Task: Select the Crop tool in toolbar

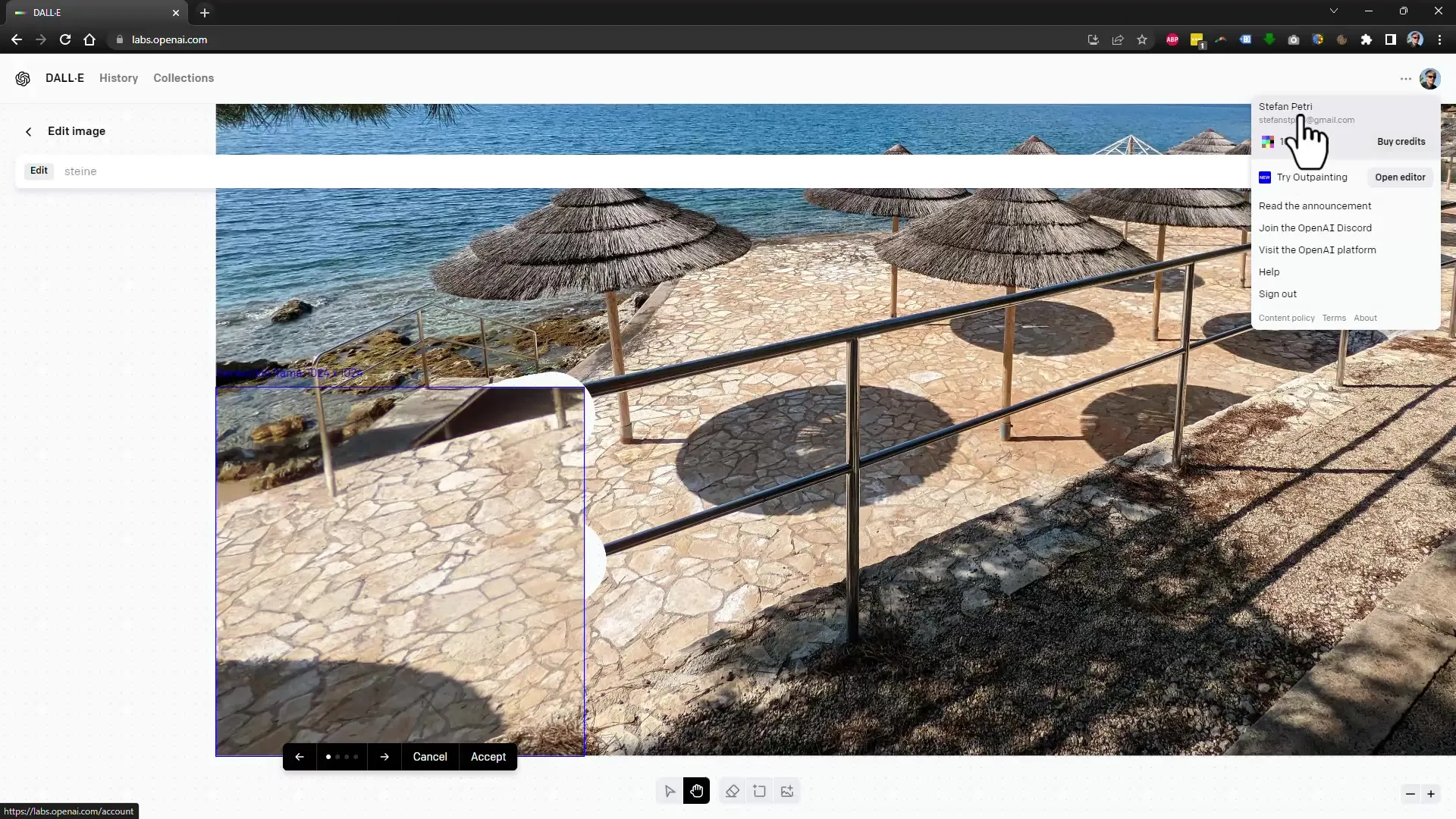Action: coord(759,791)
